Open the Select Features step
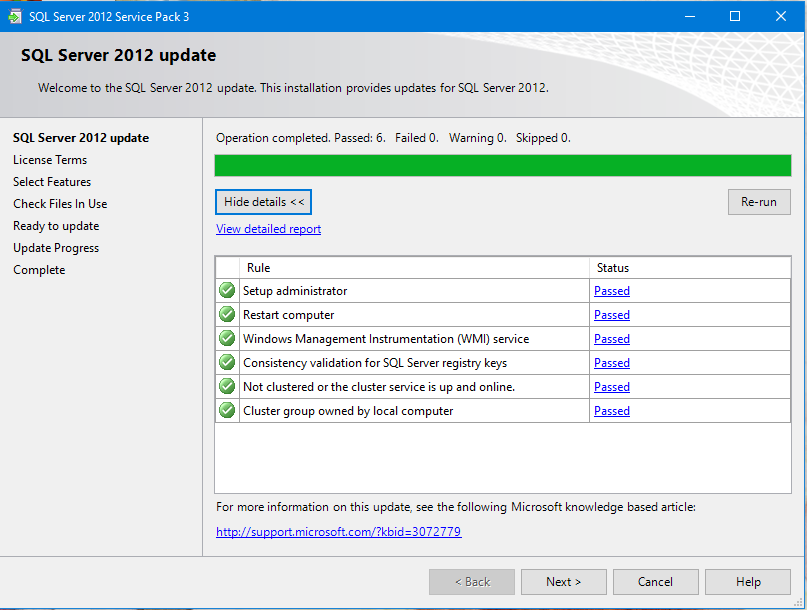 [51, 181]
